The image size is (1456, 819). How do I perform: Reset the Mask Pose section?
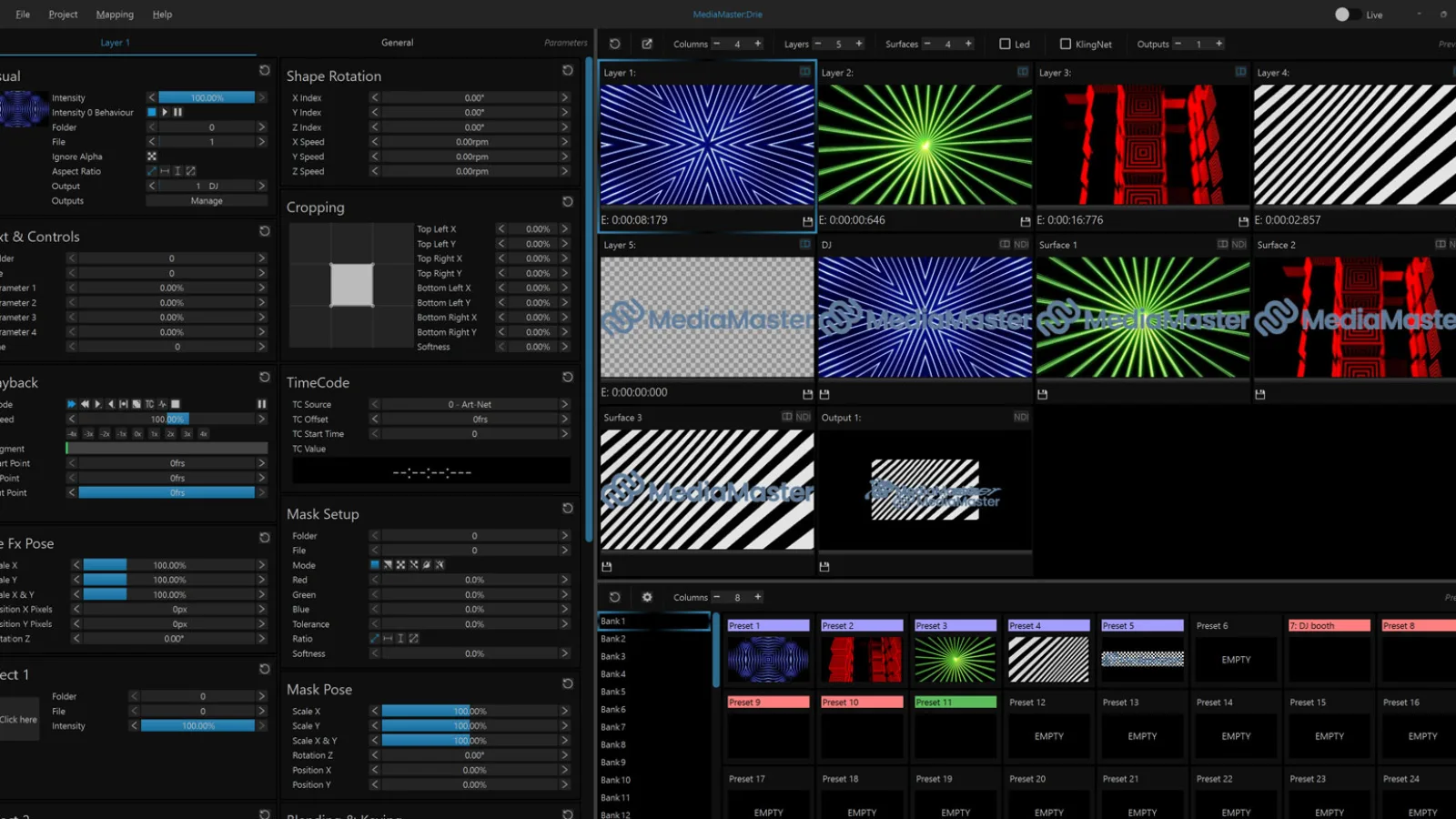568,683
